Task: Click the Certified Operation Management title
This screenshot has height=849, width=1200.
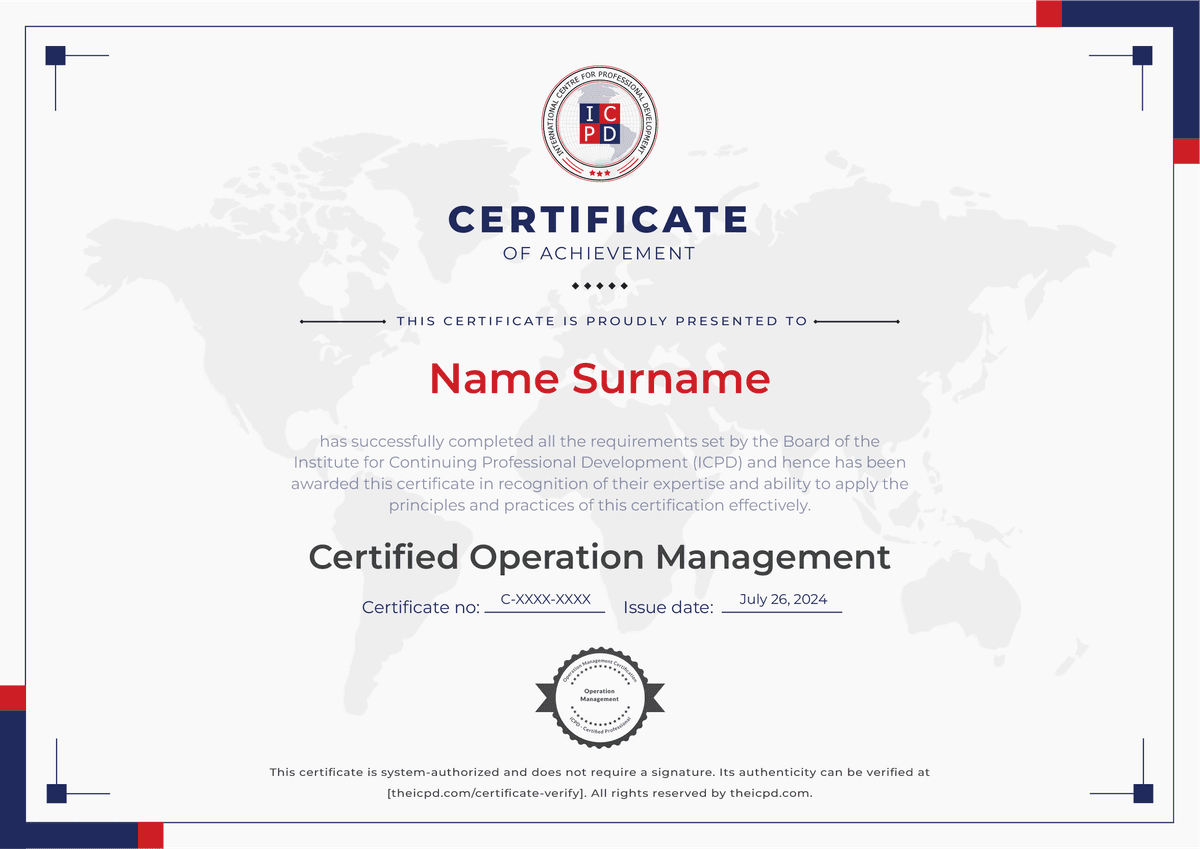Action: [x=599, y=556]
